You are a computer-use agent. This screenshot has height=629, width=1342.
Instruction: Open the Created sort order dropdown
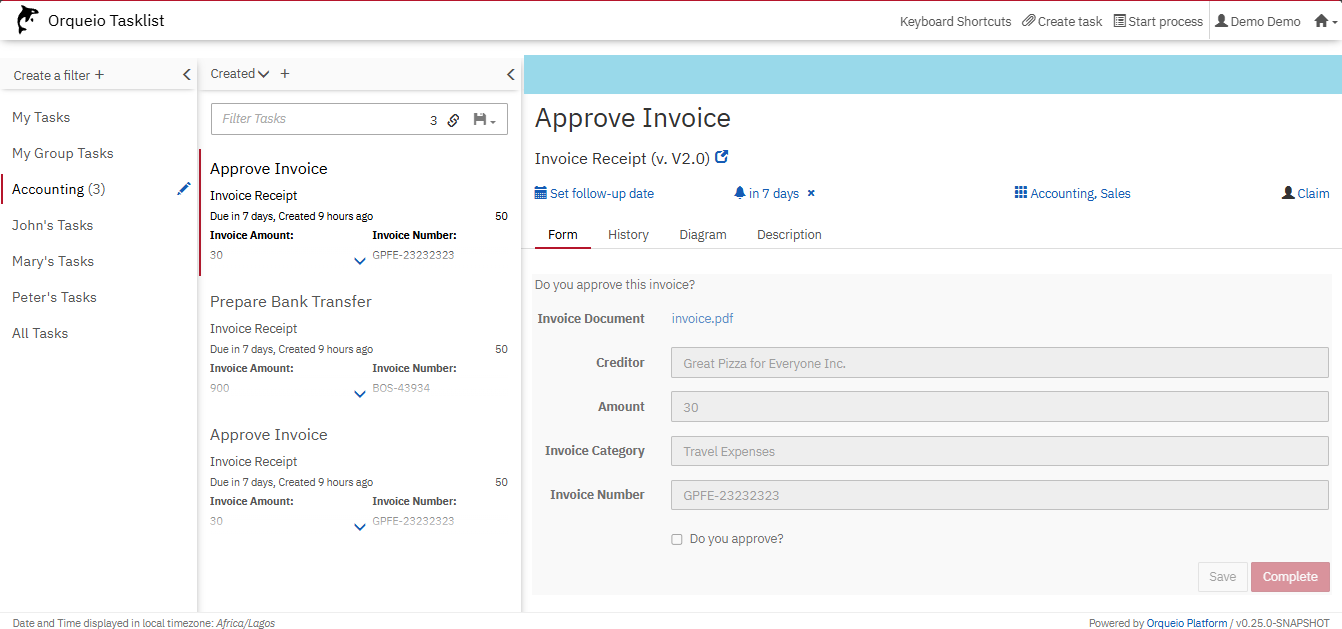(240, 74)
